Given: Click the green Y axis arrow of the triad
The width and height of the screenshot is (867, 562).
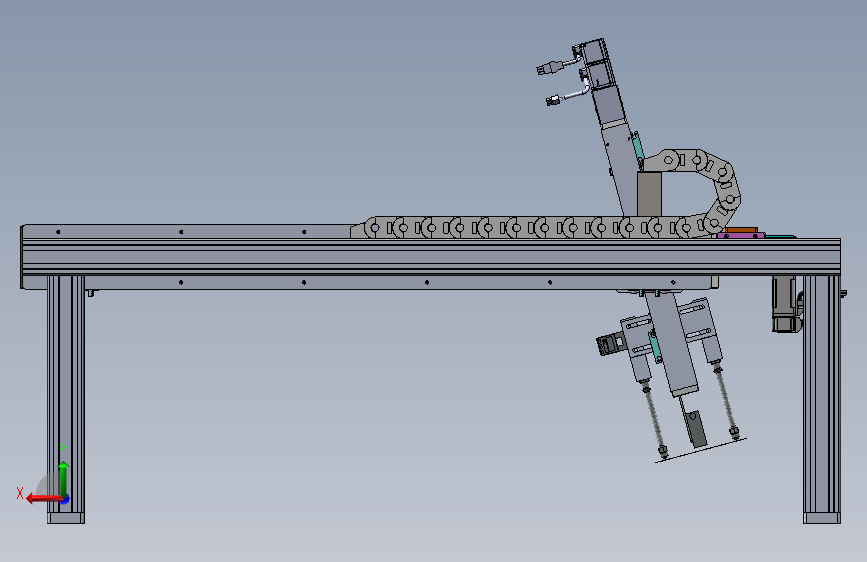Looking at the screenshot, I should 64,479.
